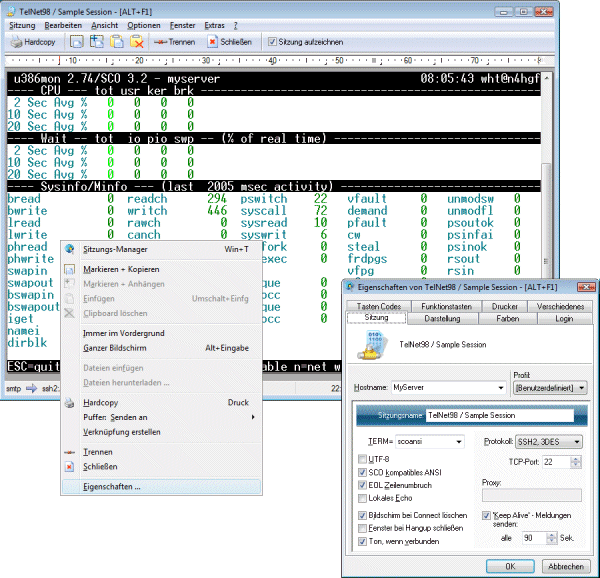The height and width of the screenshot is (578, 600).
Task: Open the Hostname MyServer dropdown
Action: (x=501, y=388)
